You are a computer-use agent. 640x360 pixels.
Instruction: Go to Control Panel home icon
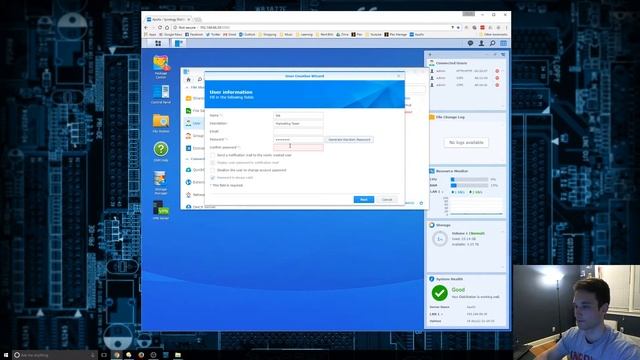tap(188, 80)
